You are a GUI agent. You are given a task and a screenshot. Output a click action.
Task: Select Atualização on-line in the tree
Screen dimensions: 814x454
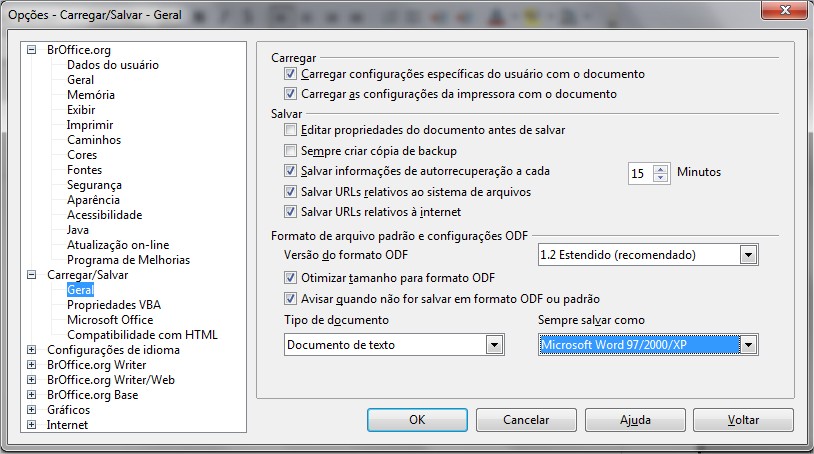pos(118,245)
